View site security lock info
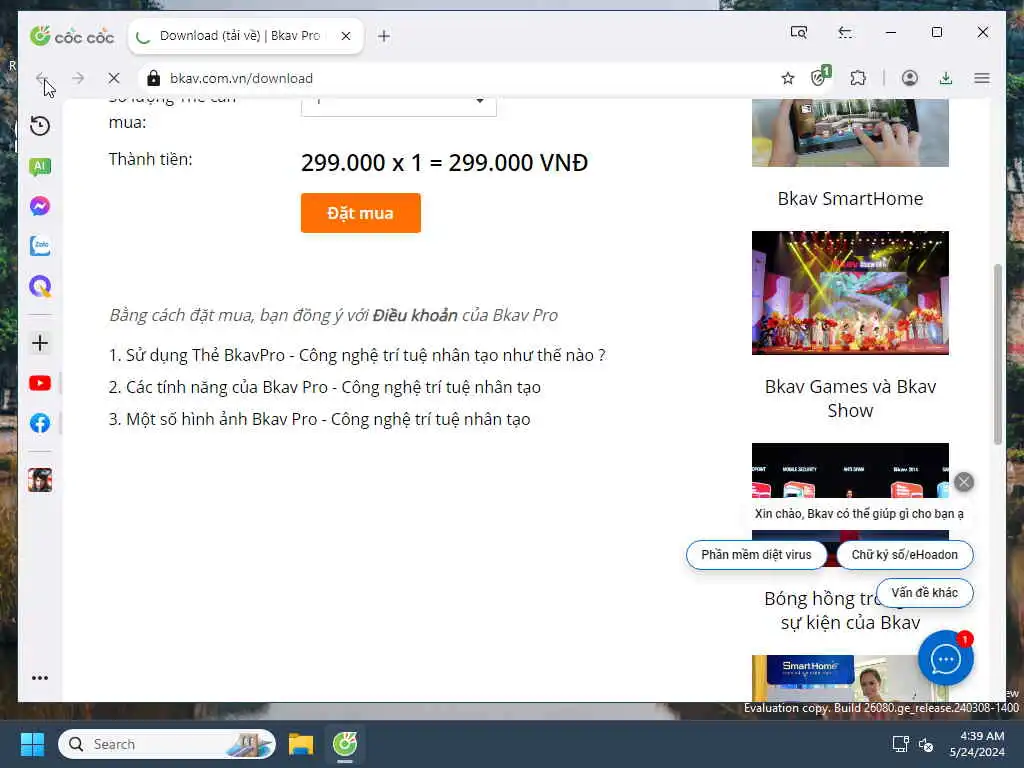The width and height of the screenshot is (1024, 768). 153,78
